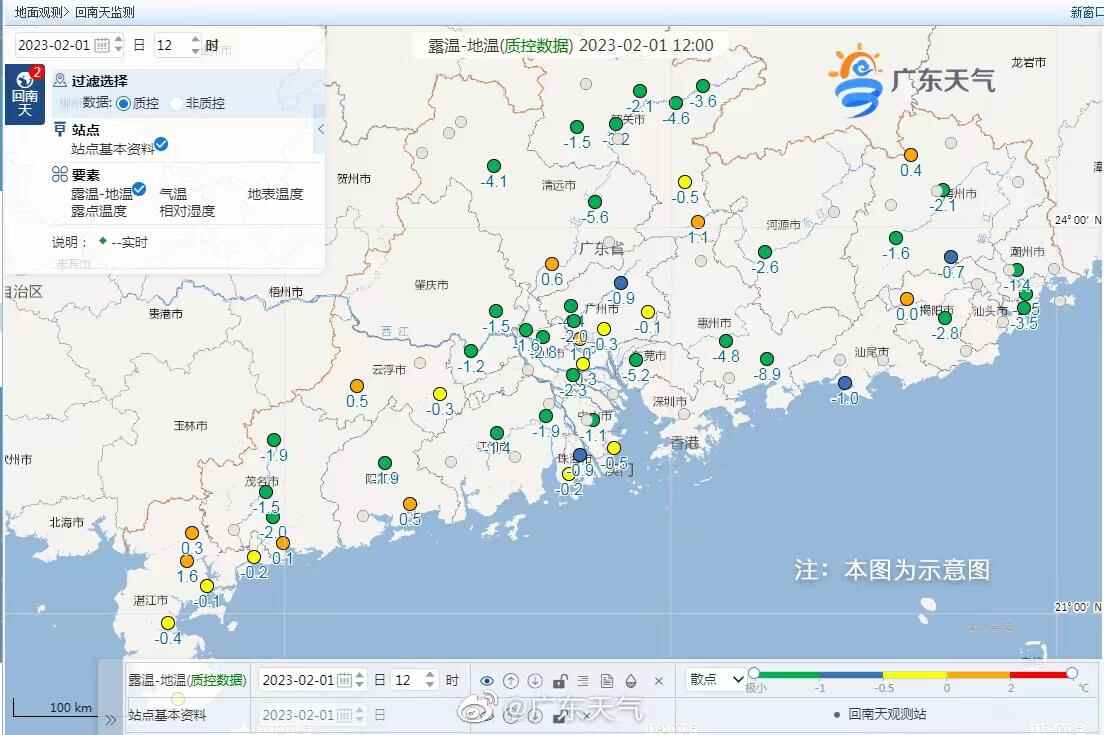Select the 非质控 data radio button

point(177,103)
